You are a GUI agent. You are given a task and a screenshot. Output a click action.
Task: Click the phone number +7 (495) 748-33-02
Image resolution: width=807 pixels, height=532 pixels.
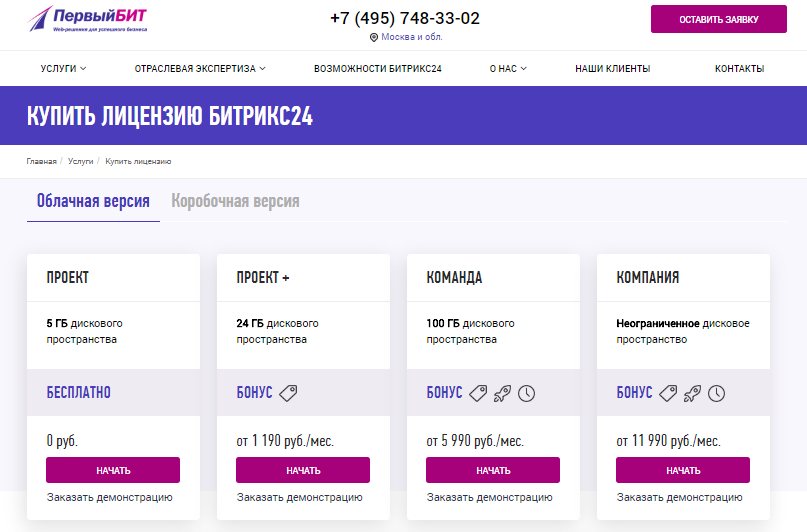pyautogui.click(x=405, y=18)
